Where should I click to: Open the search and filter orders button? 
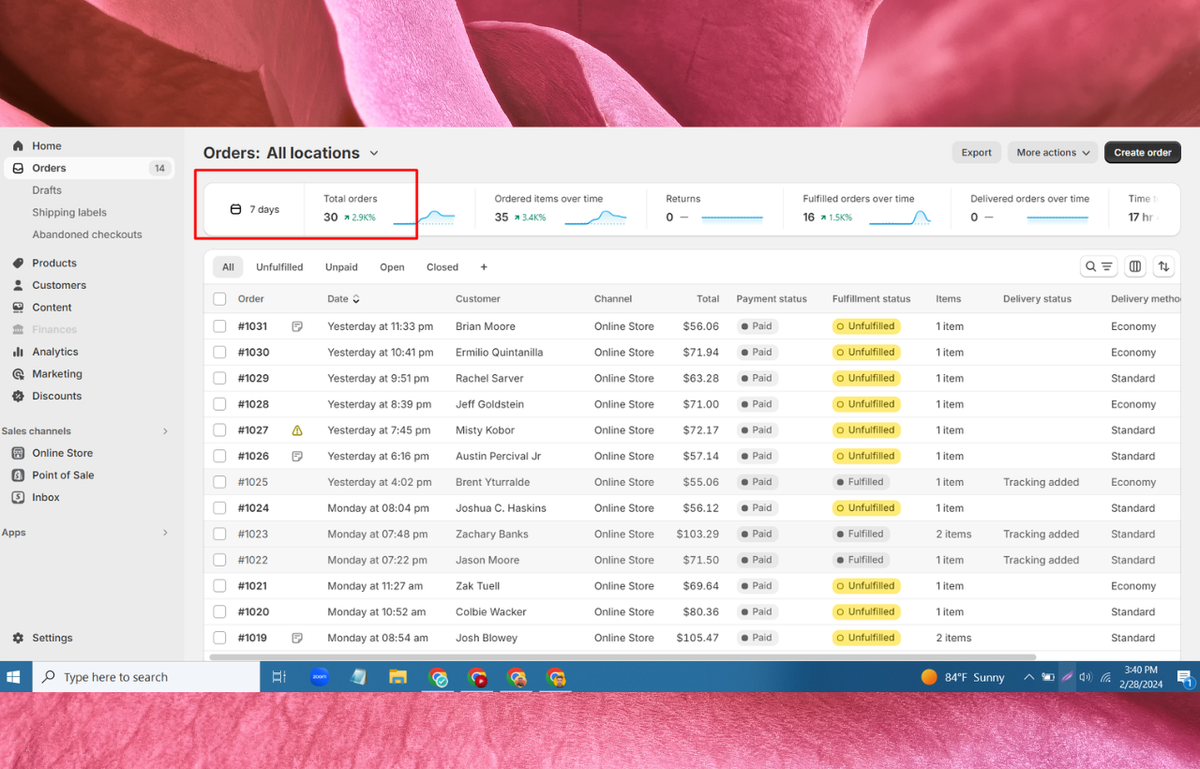tap(1099, 267)
